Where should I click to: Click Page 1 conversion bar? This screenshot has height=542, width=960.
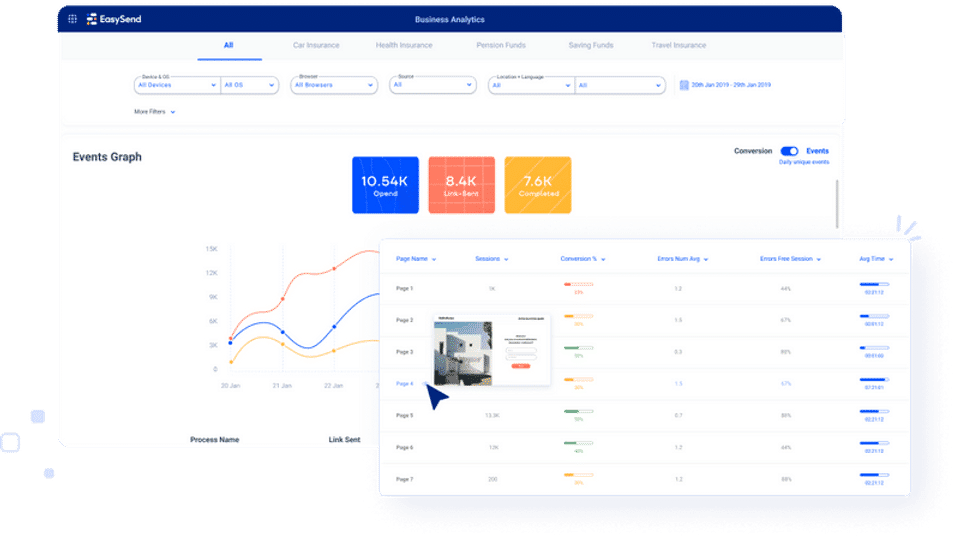[579, 285]
